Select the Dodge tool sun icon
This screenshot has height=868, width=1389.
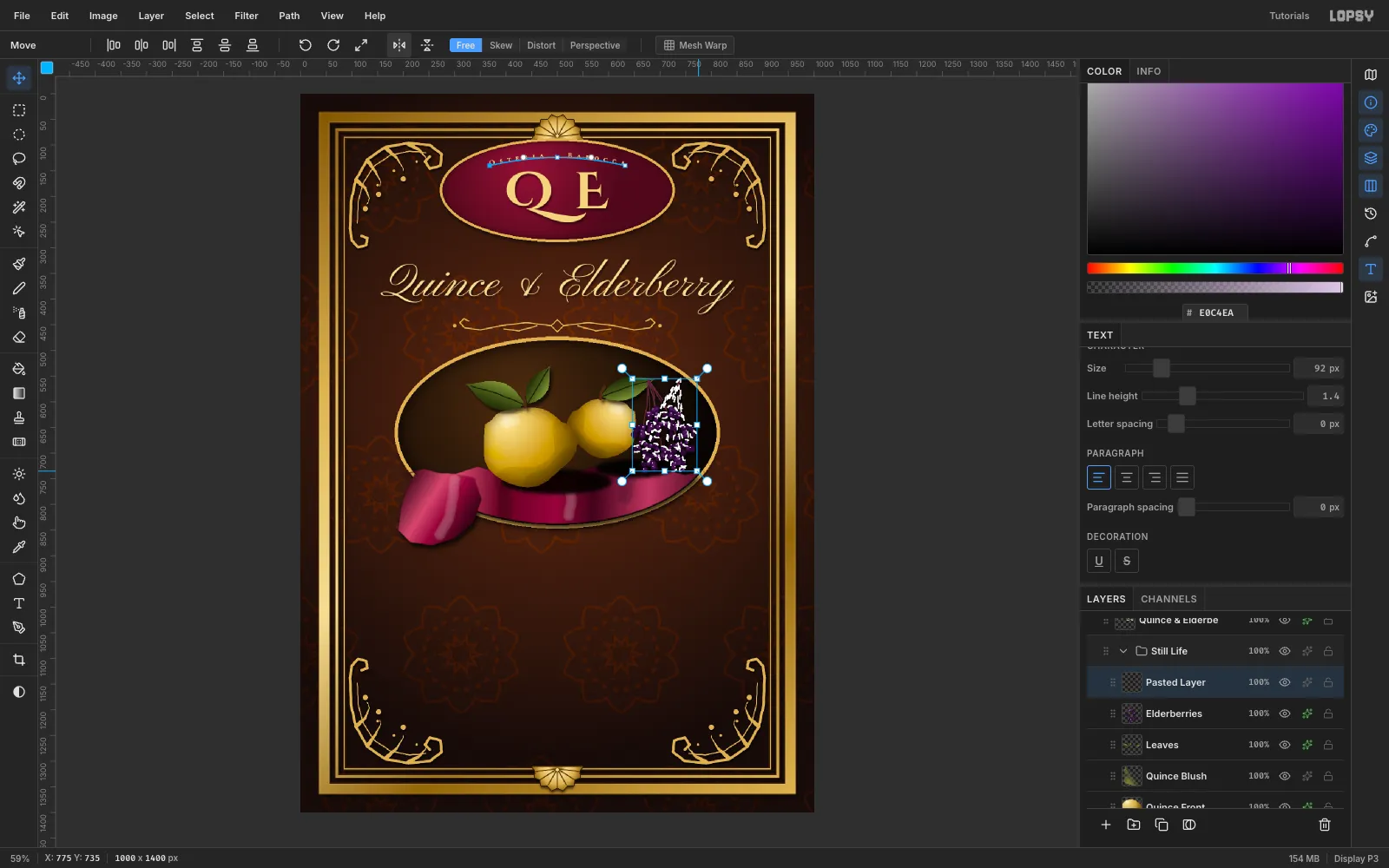[19, 474]
